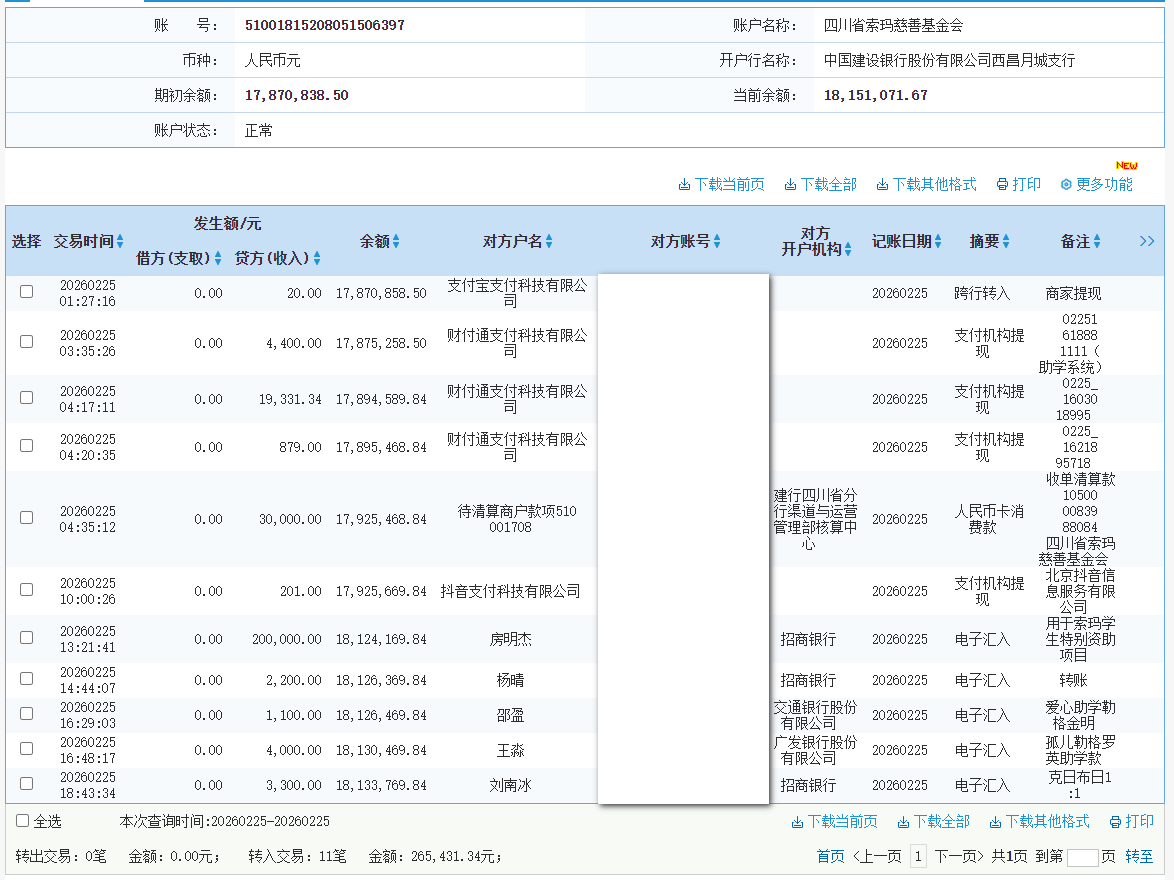Click the bottom download current page icon
The image size is (1174, 880).
[x=833, y=821]
